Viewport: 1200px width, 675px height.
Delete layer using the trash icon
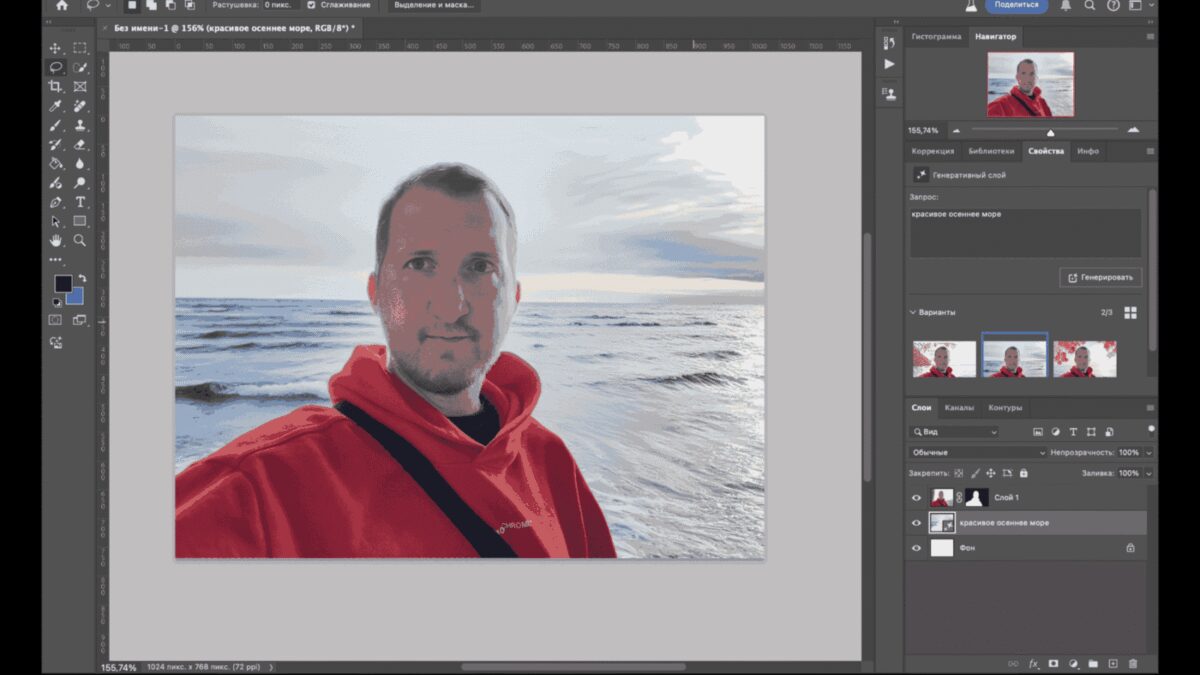[x=1133, y=663]
